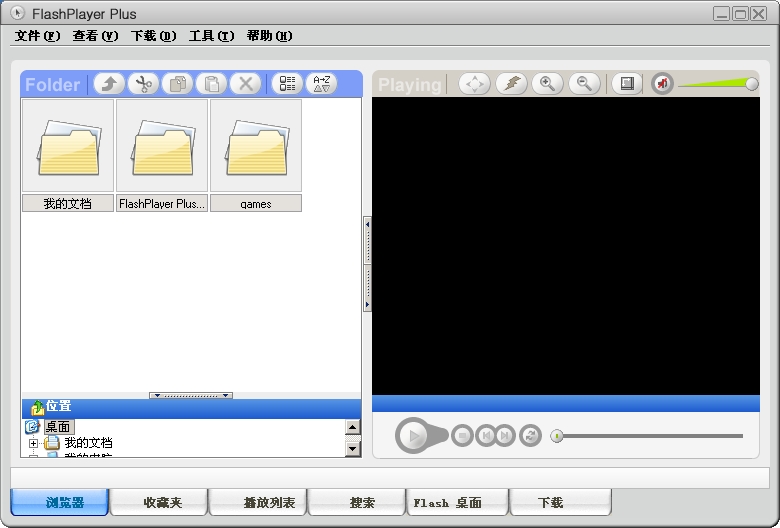Image resolution: width=780 pixels, height=528 pixels.
Task: Click the FlashPlayer Plus title bar icon
Action: [x=17, y=13]
